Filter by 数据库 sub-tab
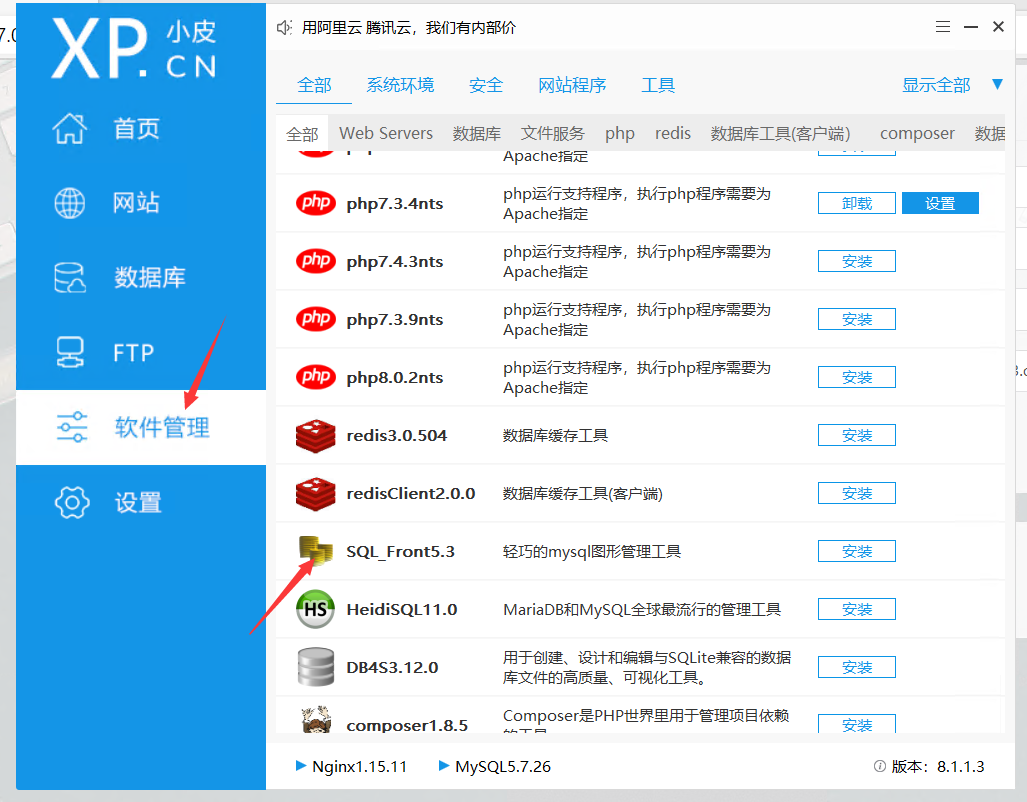Screen dimensions: 1027x802 [x=476, y=134]
